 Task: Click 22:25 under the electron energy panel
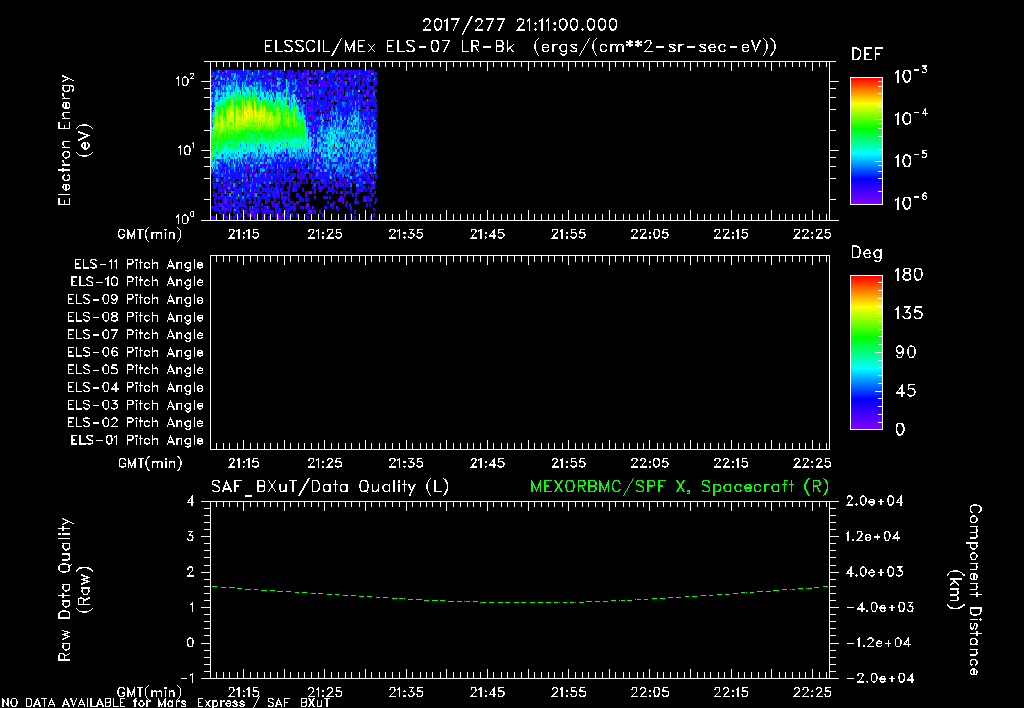click(x=812, y=234)
